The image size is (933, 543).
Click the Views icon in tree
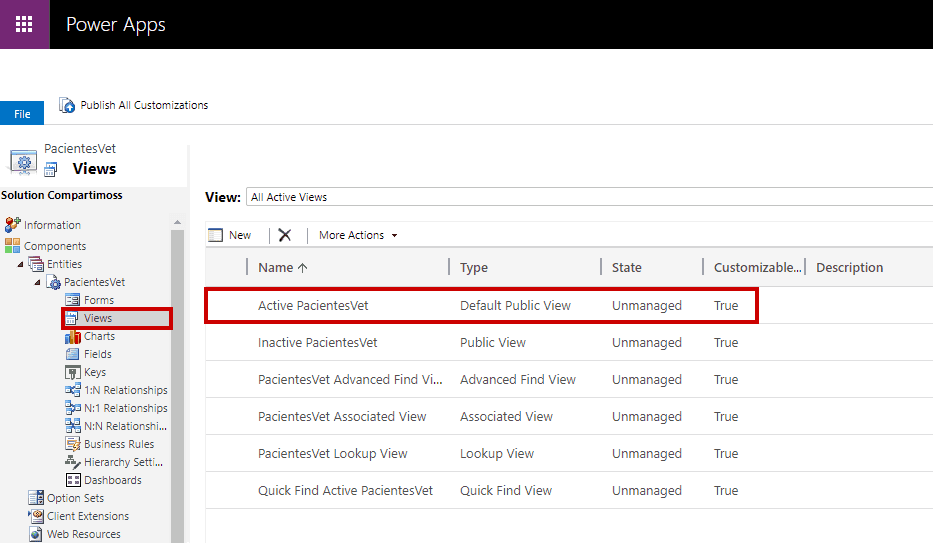coord(71,318)
